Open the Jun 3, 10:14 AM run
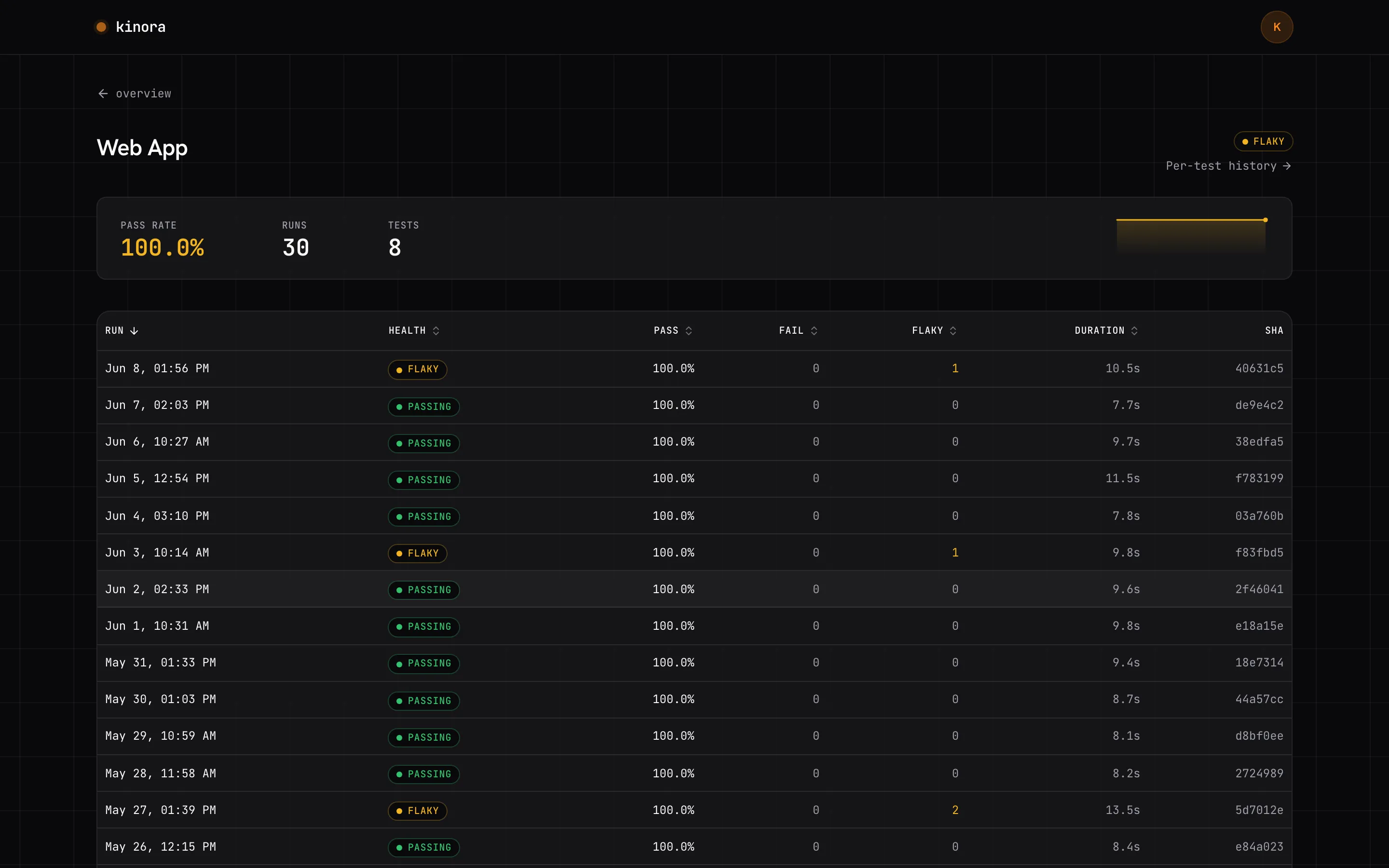 tap(694, 553)
